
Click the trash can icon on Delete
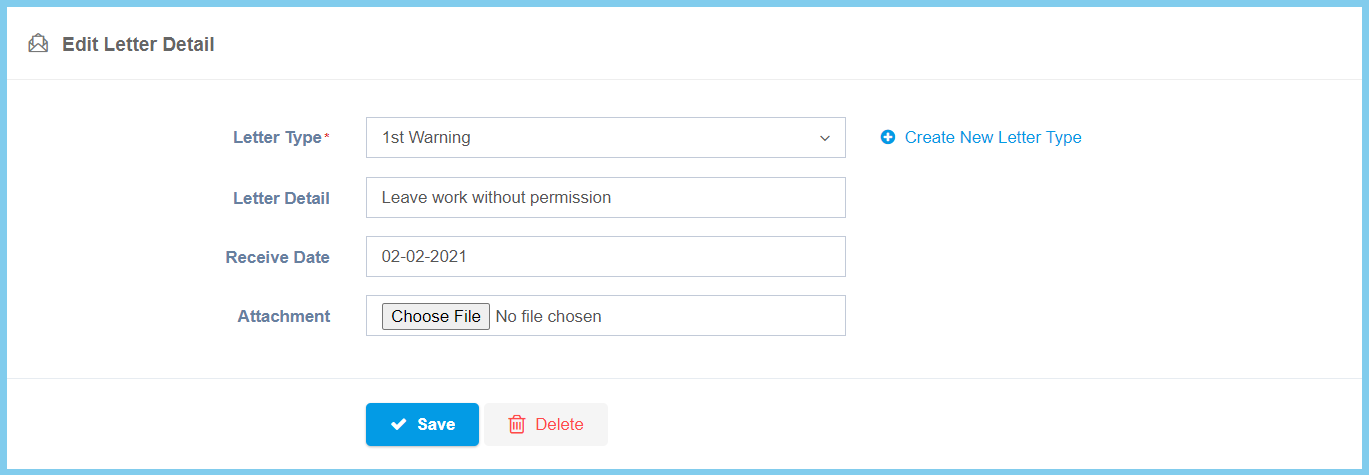point(517,425)
